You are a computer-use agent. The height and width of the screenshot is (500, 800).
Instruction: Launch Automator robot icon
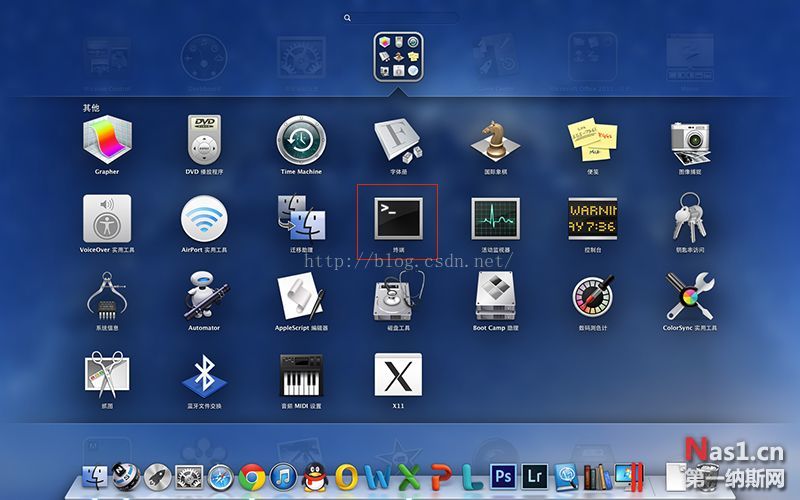point(205,297)
